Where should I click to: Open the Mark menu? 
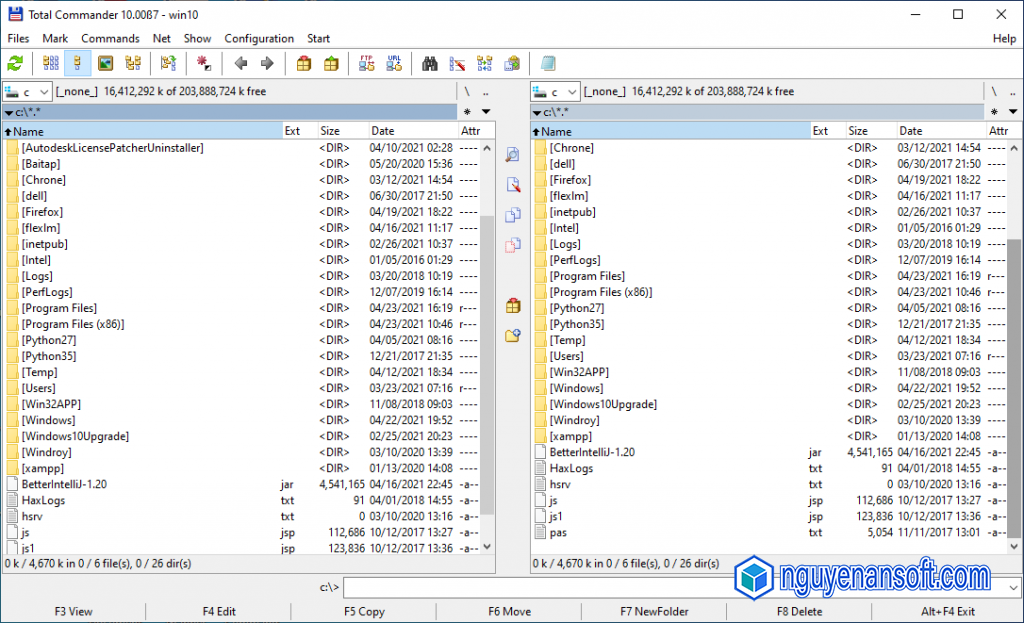point(55,39)
